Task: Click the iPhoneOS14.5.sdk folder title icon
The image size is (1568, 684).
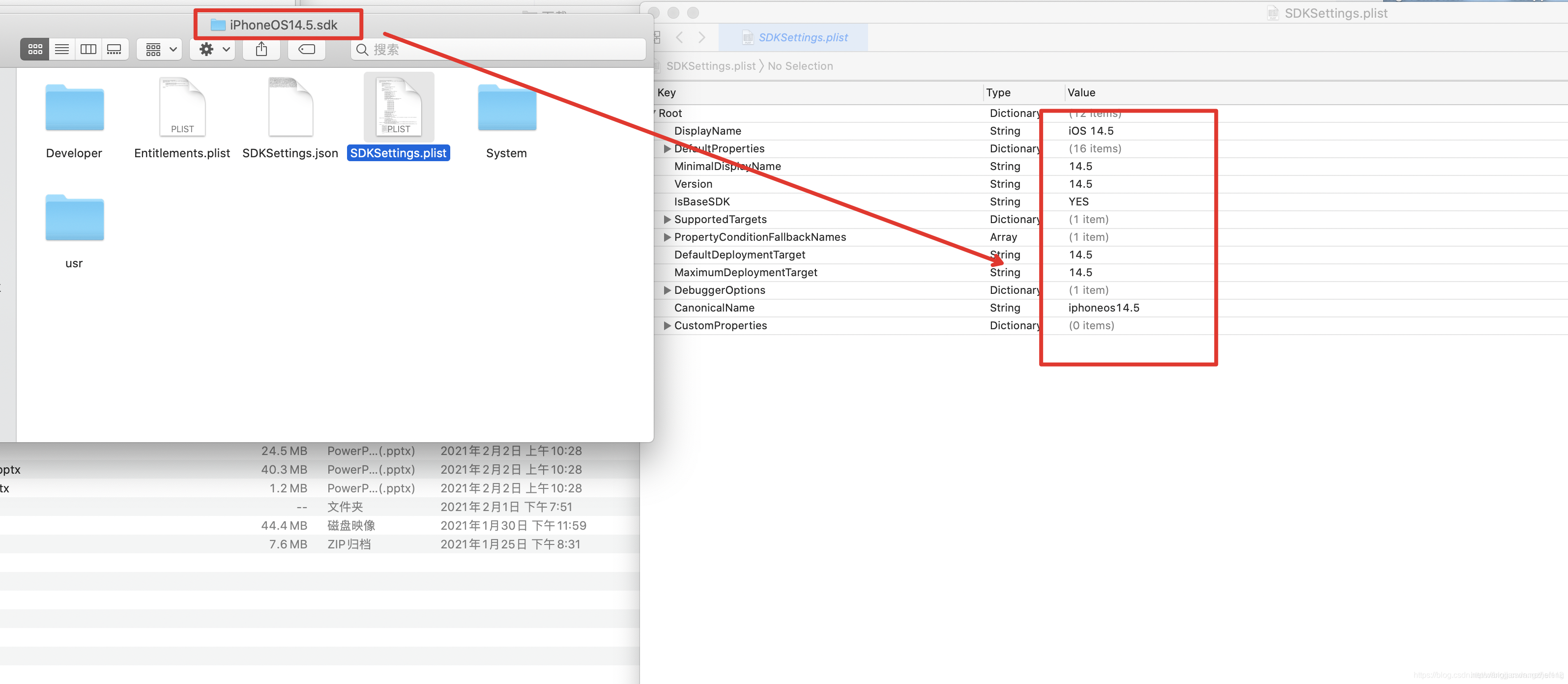Action: tap(218, 25)
